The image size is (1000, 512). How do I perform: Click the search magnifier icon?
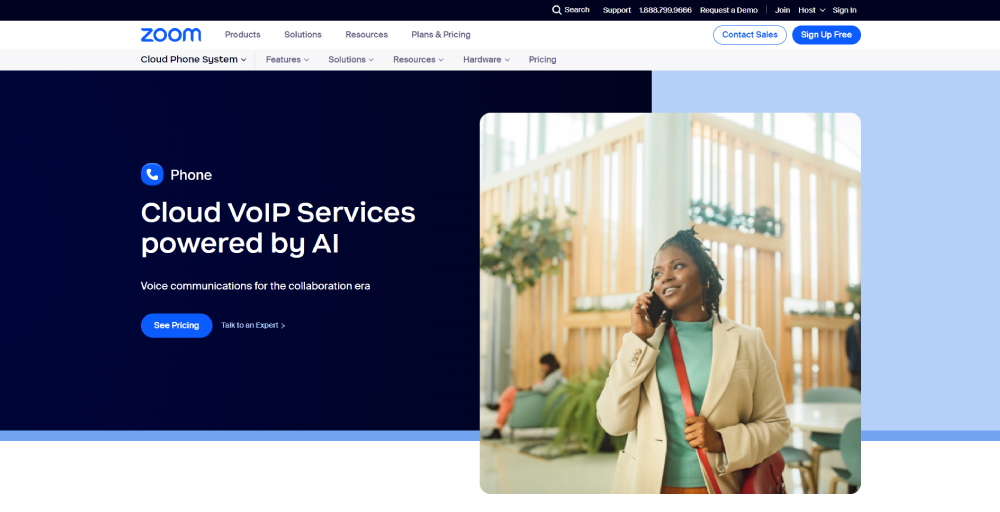pyautogui.click(x=556, y=10)
